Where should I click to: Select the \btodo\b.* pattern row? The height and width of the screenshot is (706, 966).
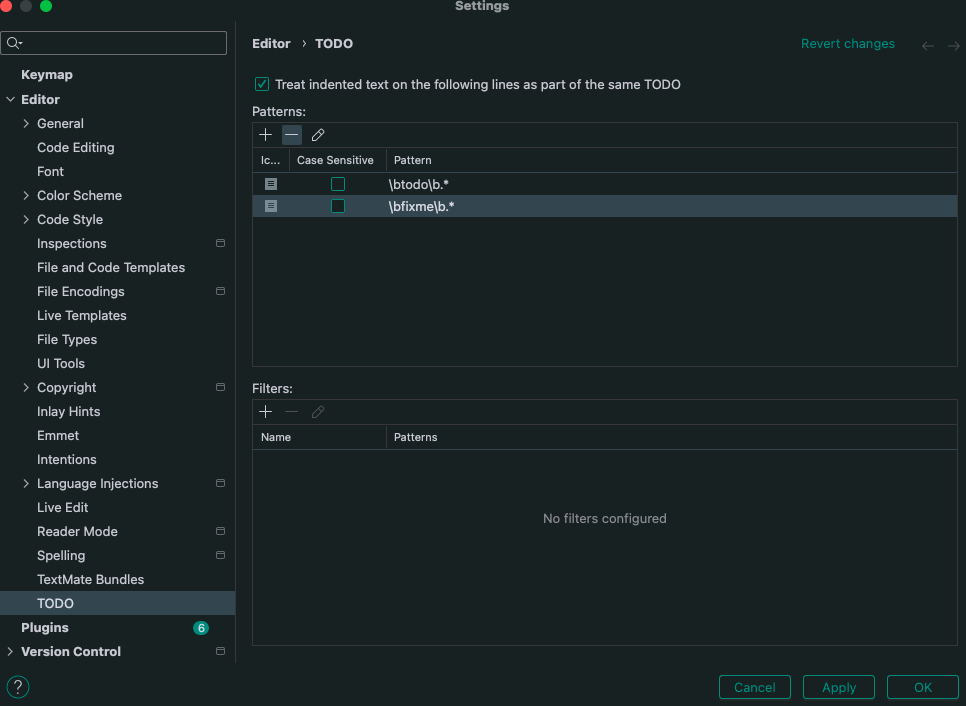[x=605, y=184]
